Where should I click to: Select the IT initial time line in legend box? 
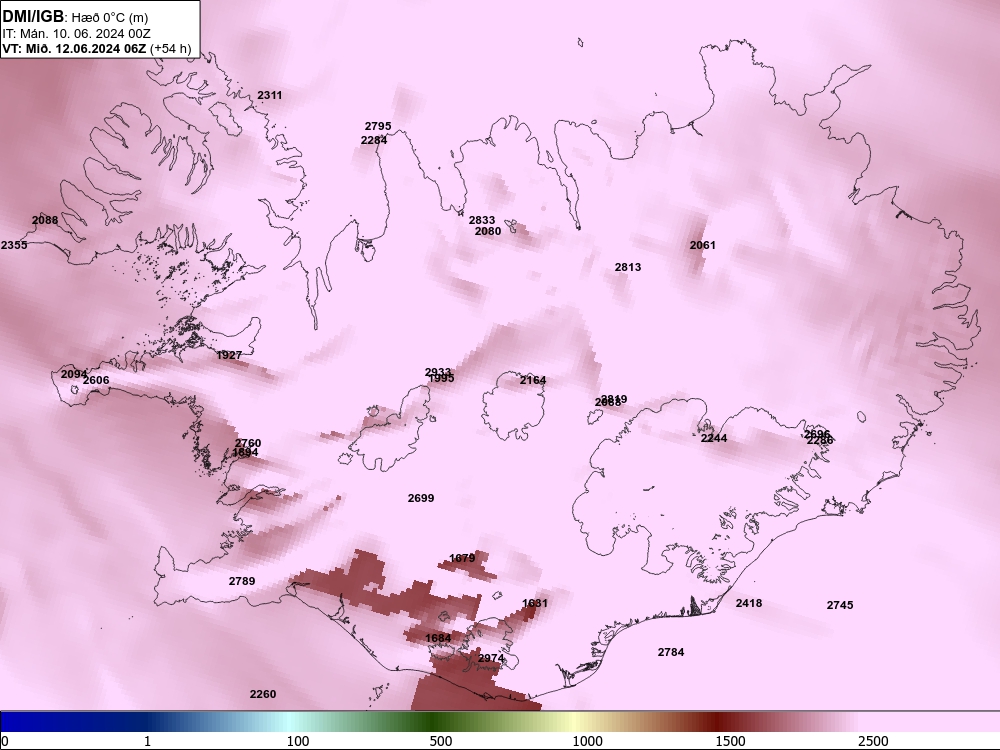coord(77,34)
